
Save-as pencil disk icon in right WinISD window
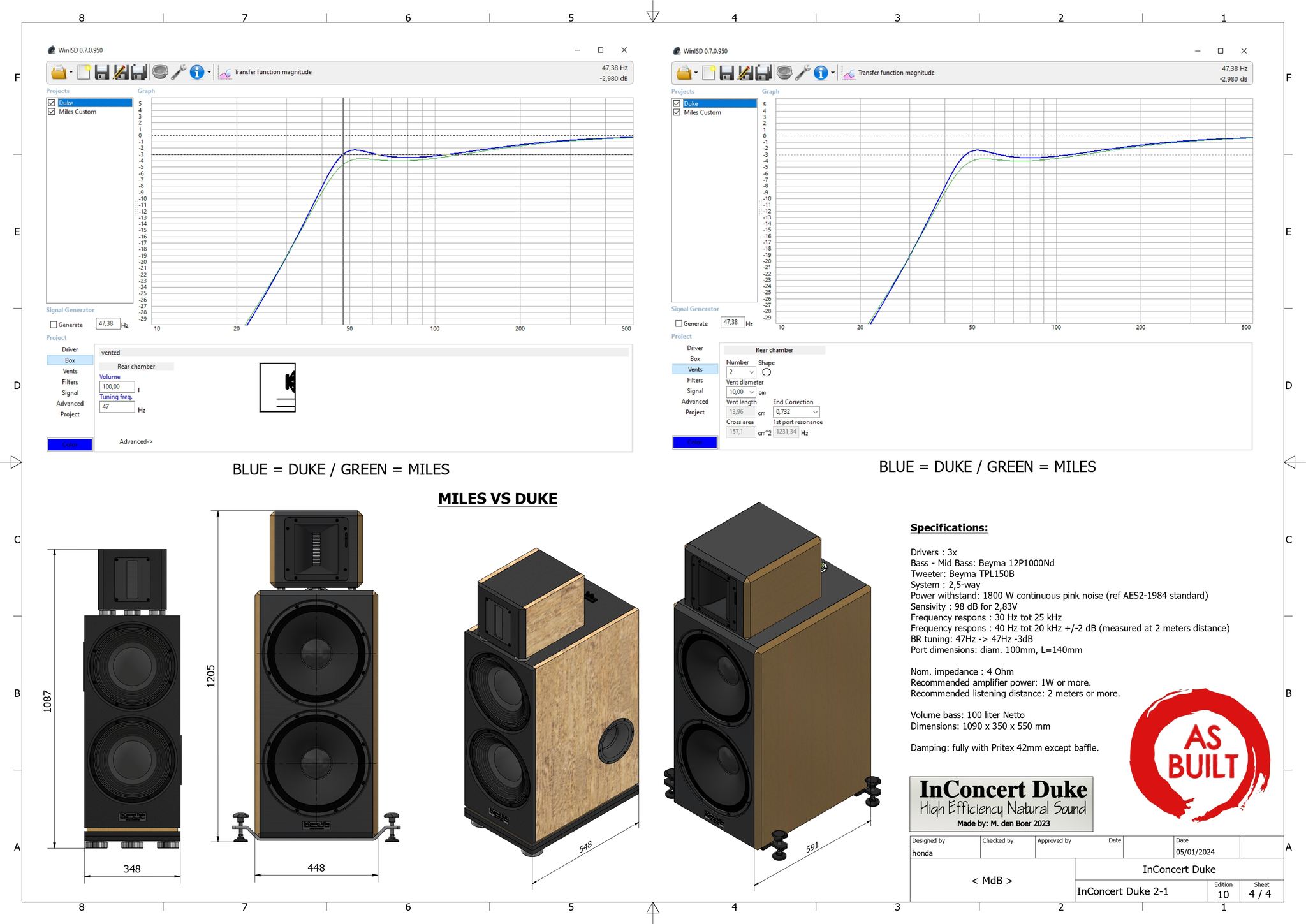[745, 73]
